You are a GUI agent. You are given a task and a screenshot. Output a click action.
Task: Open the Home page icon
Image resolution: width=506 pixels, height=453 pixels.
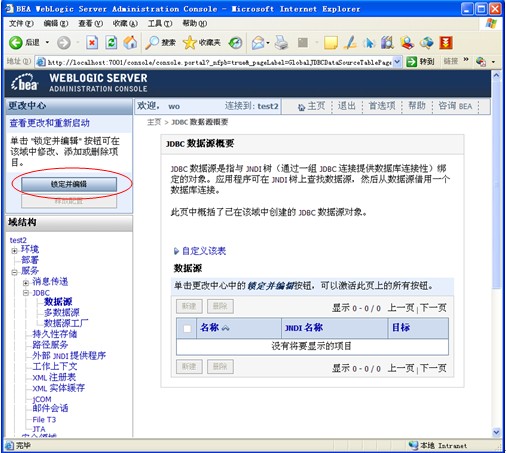[130, 42]
